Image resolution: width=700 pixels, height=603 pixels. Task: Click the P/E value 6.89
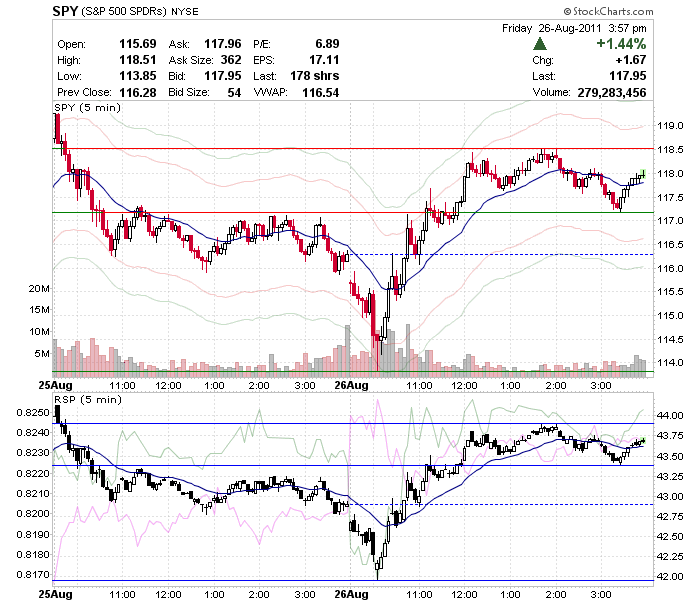tap(327, 44)
